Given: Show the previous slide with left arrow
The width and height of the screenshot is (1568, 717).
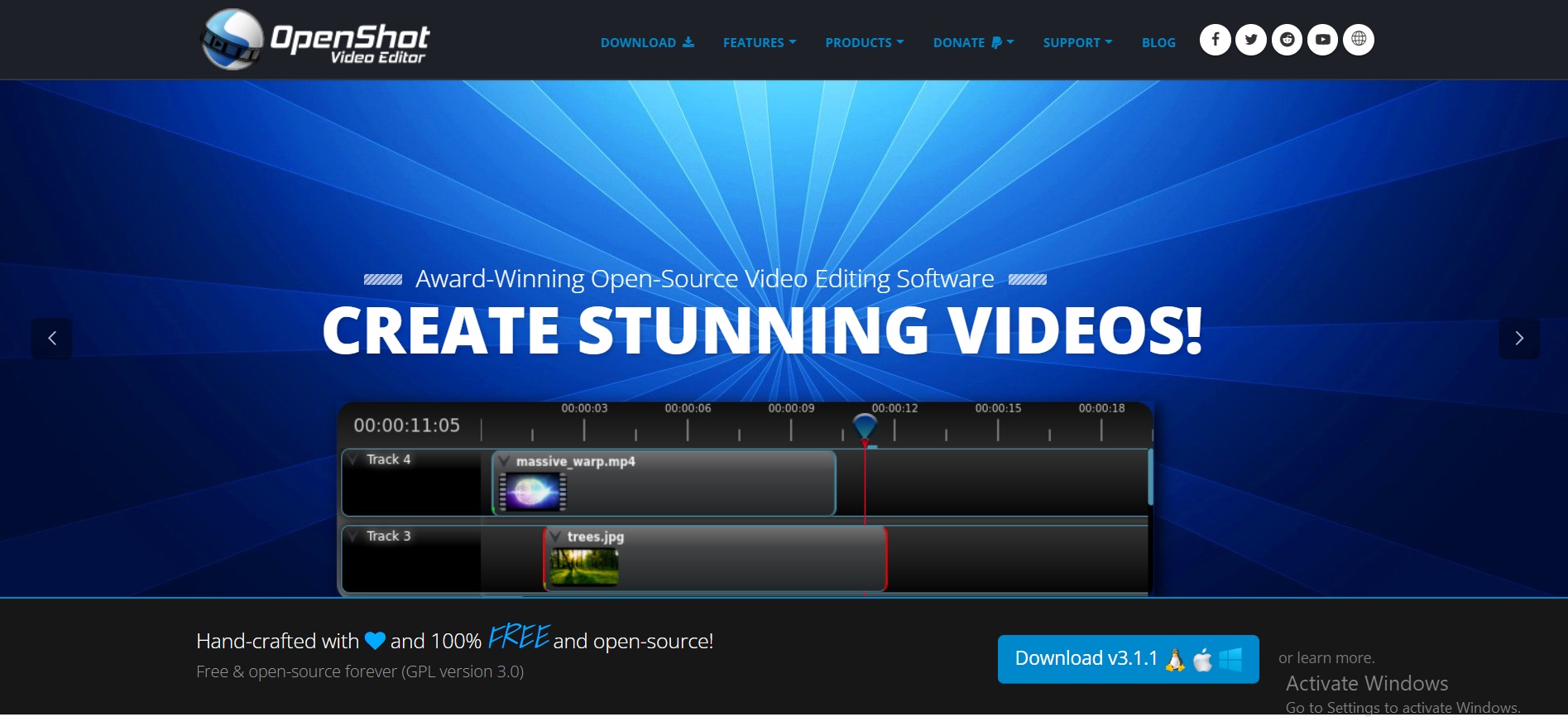Looking at the screenshot, I should (x=52, y=338).
